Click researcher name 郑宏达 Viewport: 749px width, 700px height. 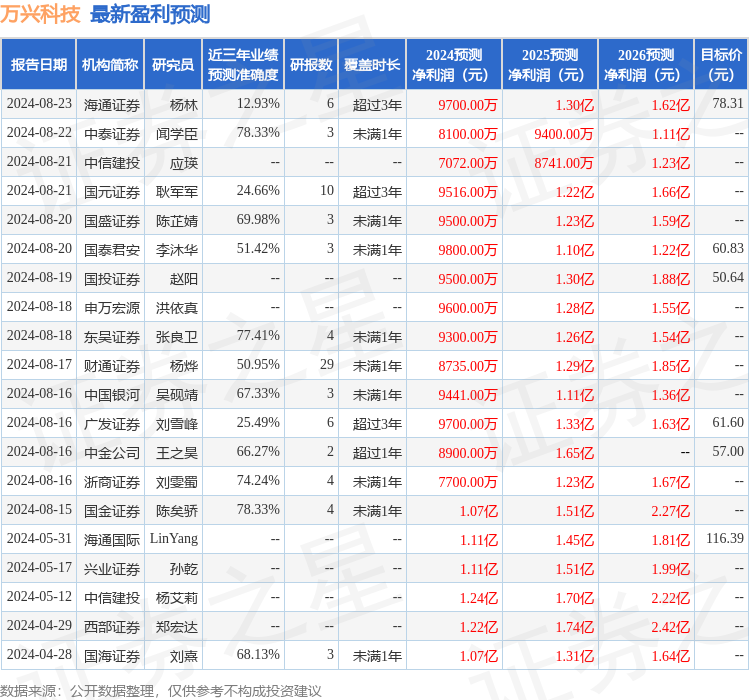point(177,627)
